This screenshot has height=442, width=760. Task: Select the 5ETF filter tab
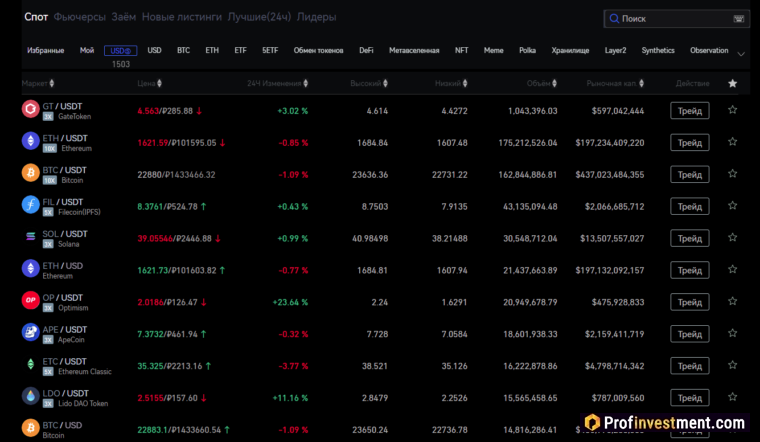click(x=270, y=50)
